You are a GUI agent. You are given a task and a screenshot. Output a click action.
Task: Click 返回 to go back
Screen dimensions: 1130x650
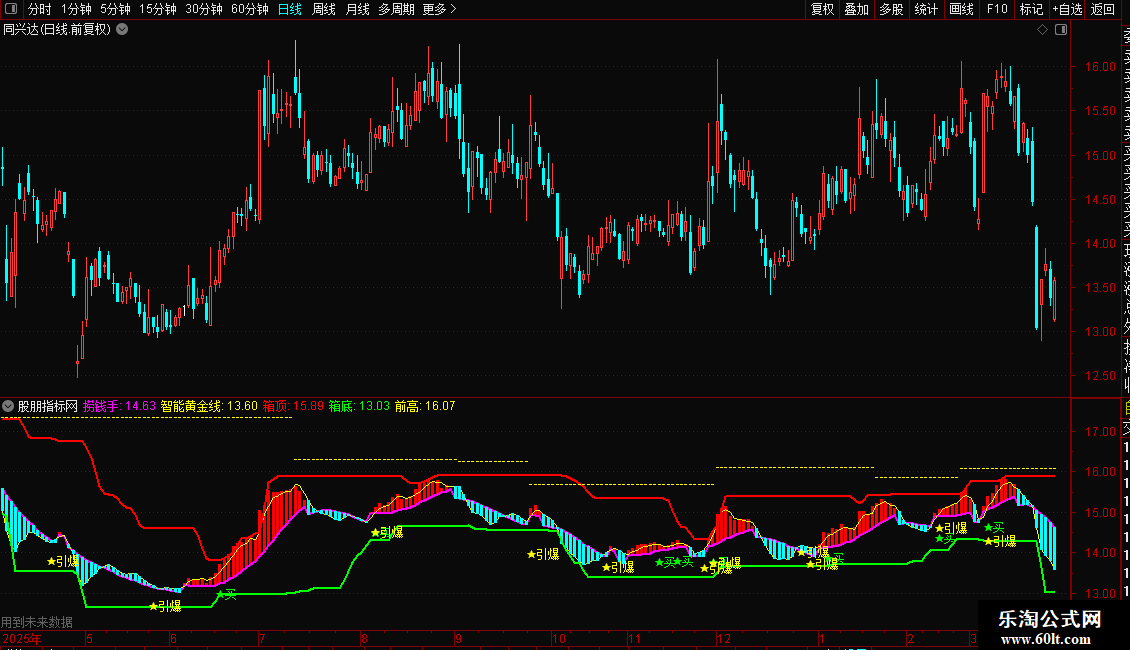1103,9
